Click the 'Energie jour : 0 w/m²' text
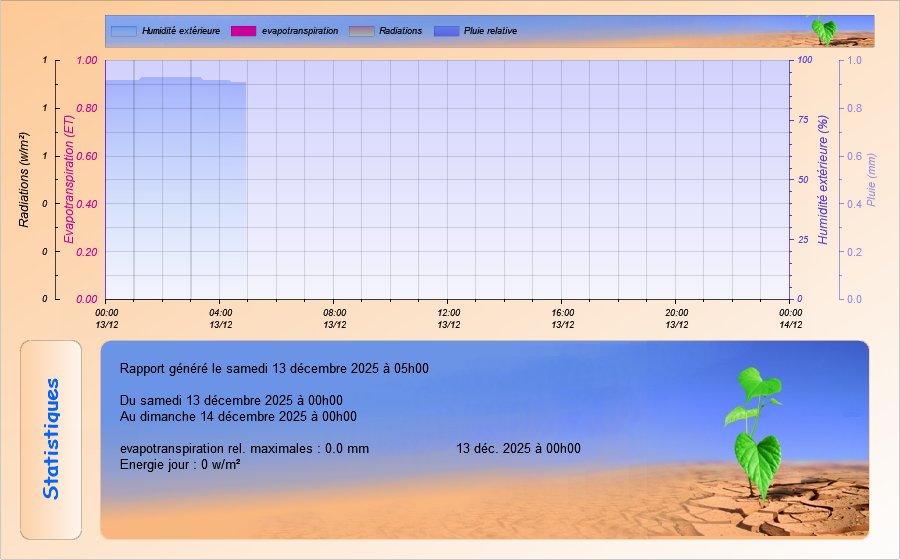Viewport: 900px width, 560px height. (x=180, y=464)
